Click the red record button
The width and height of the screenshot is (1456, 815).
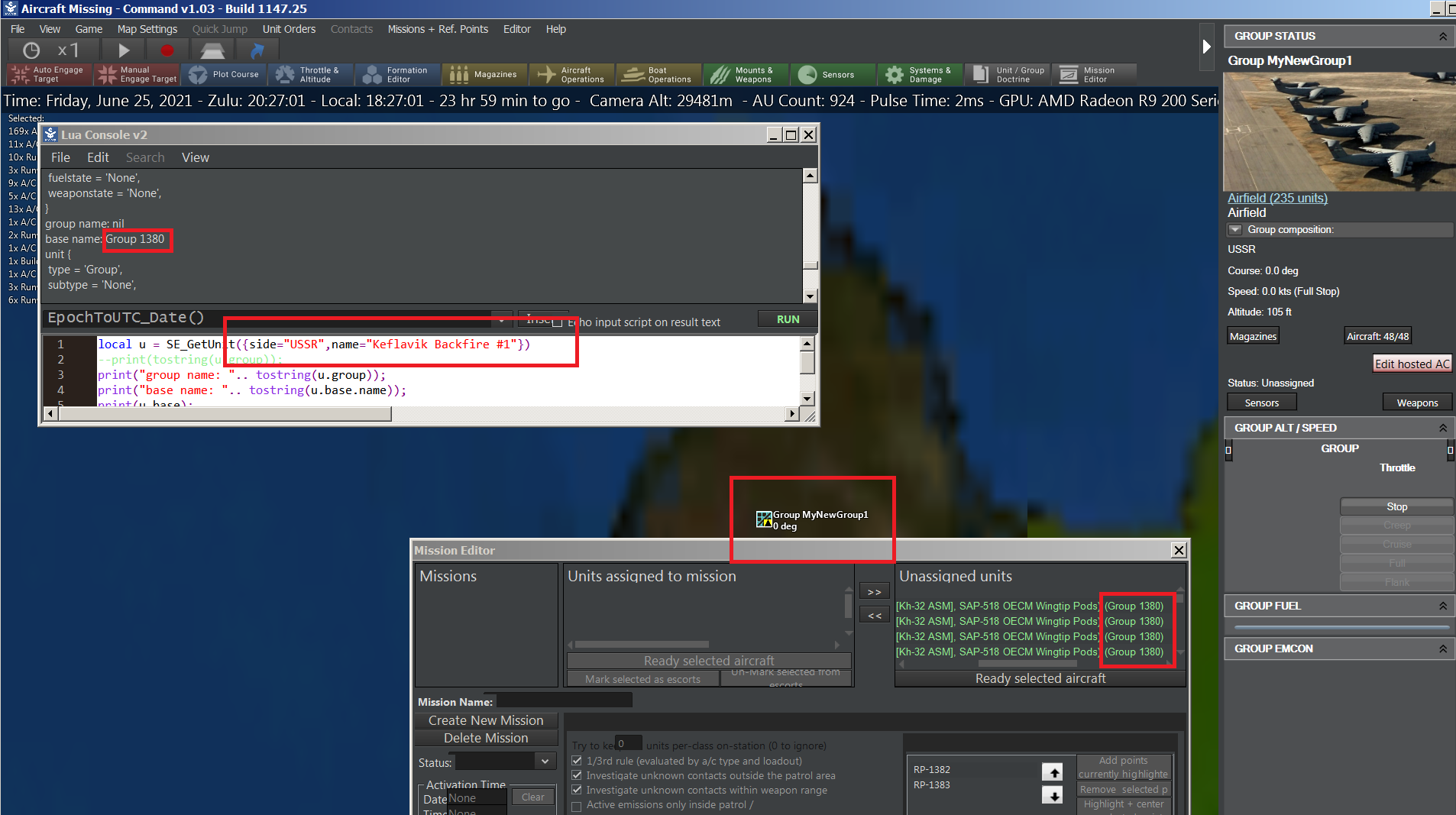(x=167, y=50)
